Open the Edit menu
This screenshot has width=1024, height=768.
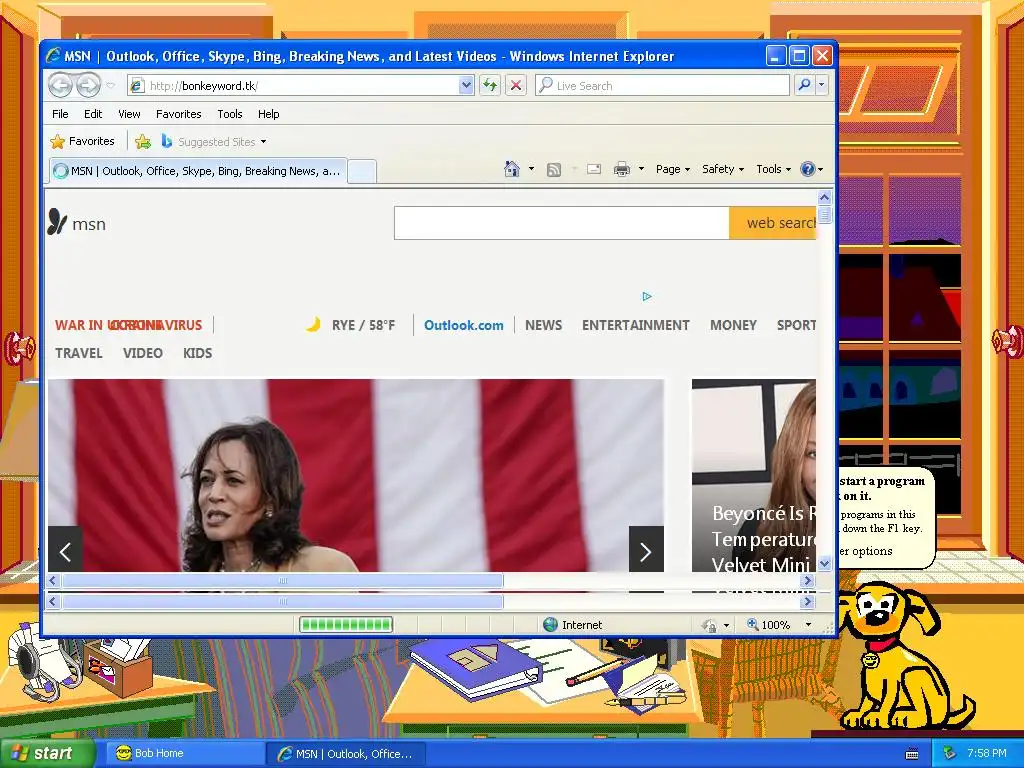click(93, 114)
